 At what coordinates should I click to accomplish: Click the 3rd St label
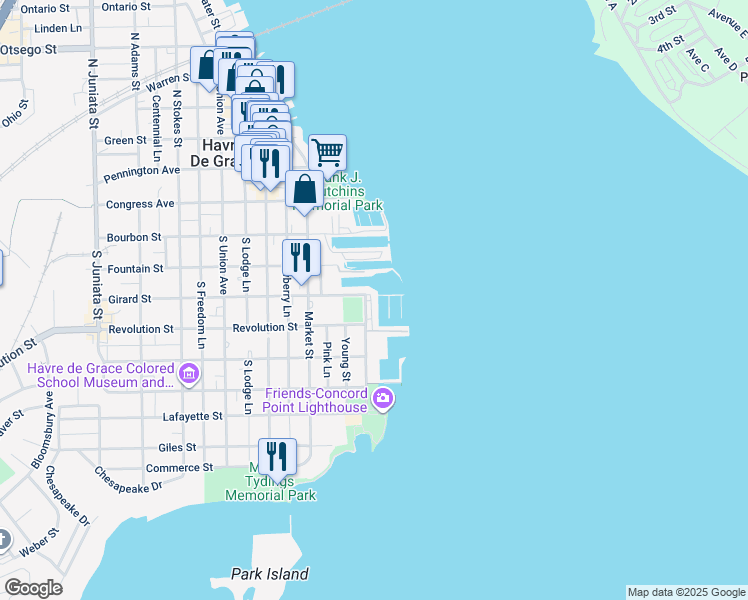click(662, 15)
